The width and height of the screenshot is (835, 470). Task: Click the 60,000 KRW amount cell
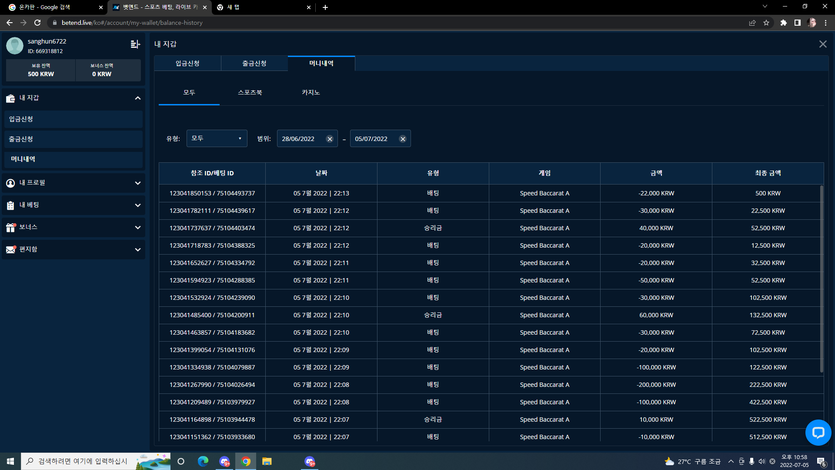(656, 315)
